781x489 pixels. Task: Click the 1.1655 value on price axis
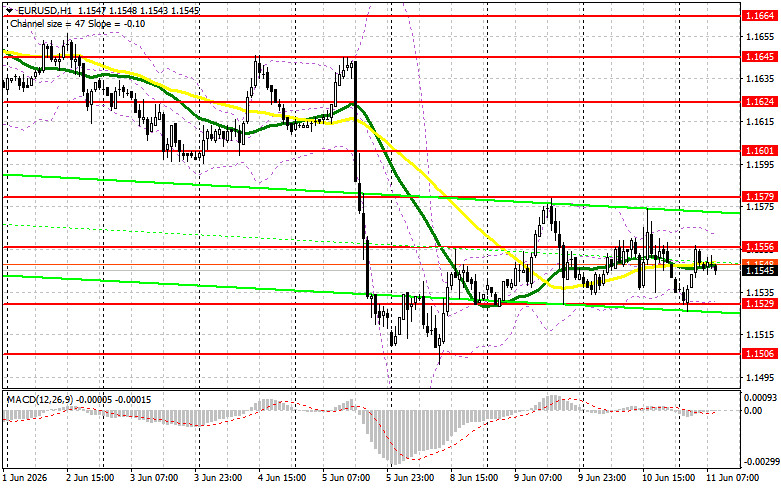click(x=760, y=36)
